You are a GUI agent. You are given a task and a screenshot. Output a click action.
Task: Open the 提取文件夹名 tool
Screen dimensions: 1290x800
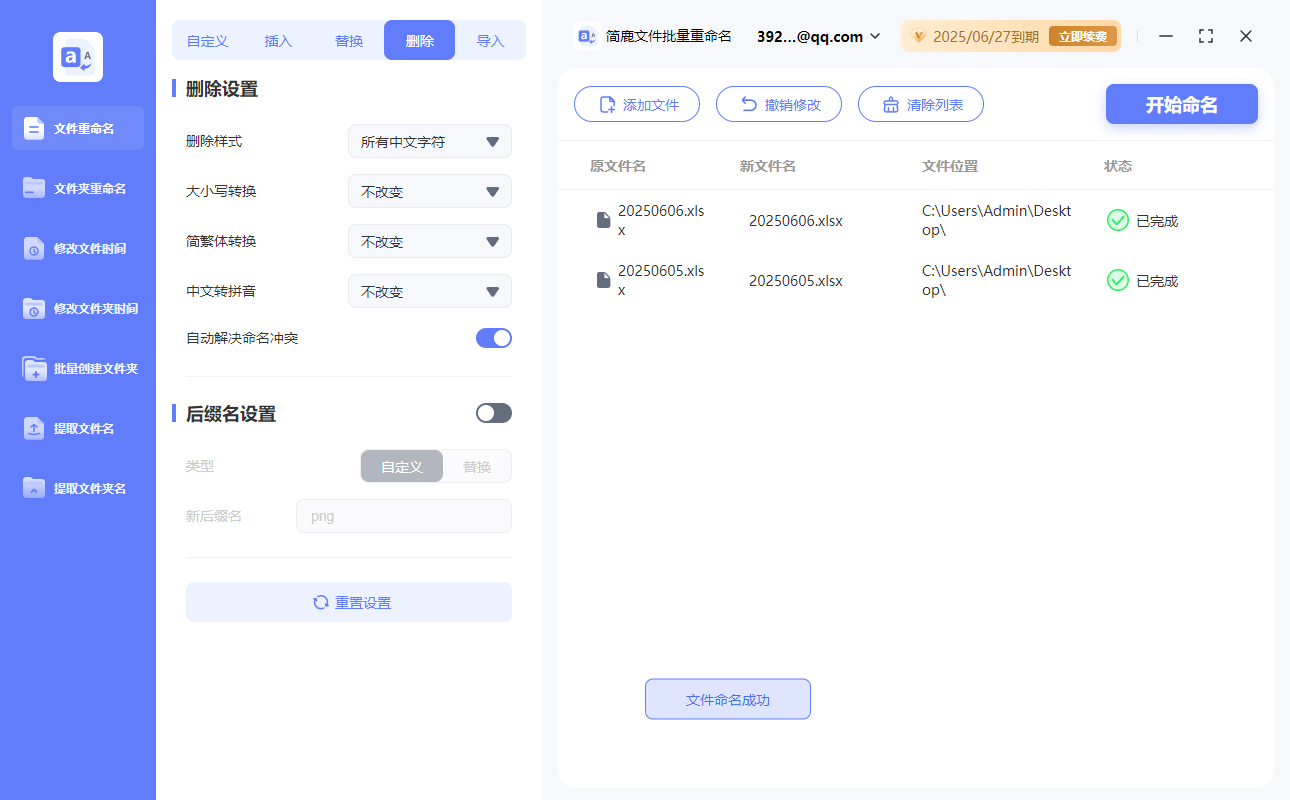pyautogui.click(x=77, y=488)
